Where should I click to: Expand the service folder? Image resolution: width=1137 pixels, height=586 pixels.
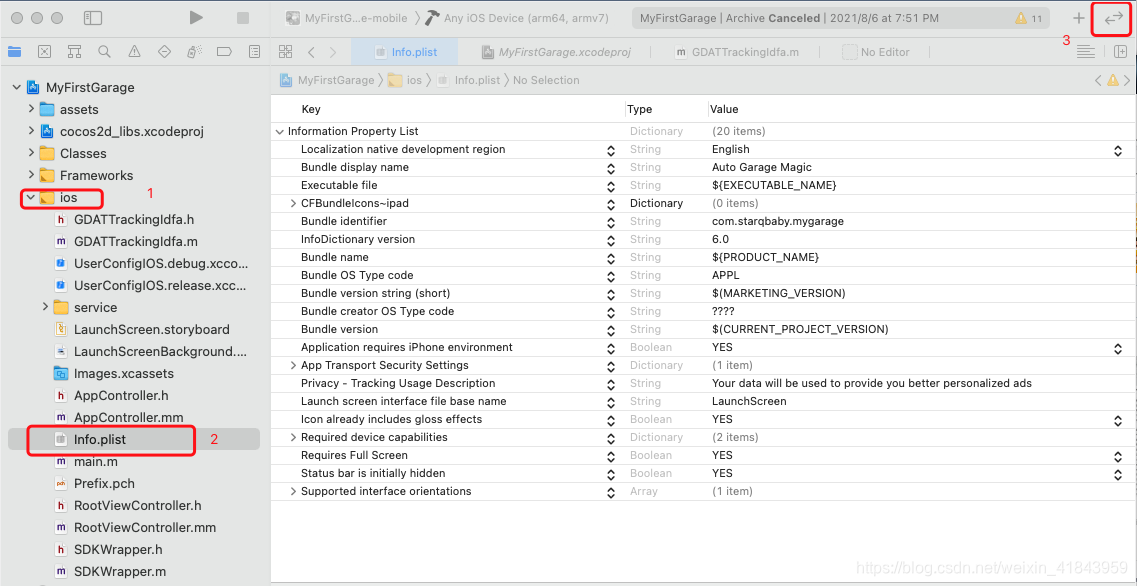[x=45, y=307]
